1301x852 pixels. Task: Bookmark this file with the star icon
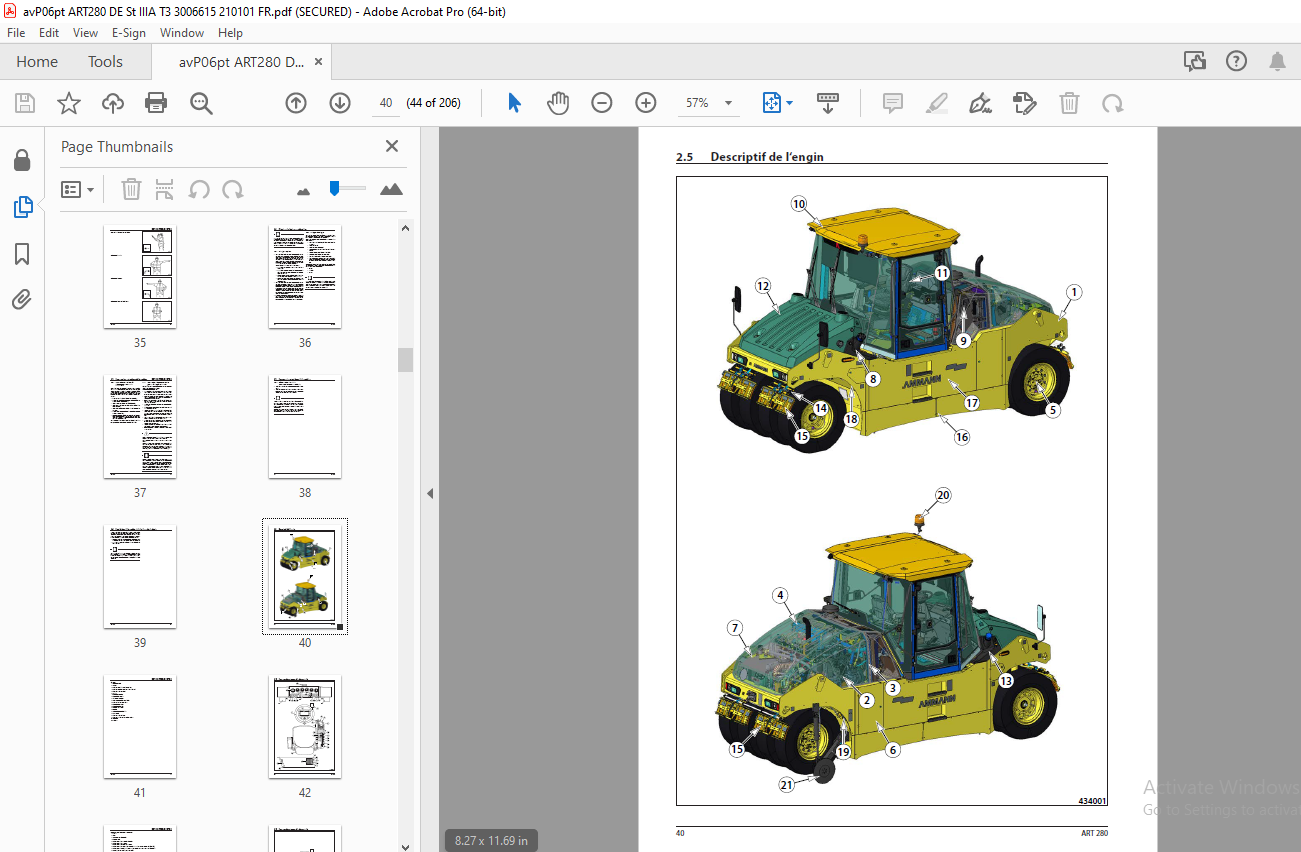pos(68,103)
